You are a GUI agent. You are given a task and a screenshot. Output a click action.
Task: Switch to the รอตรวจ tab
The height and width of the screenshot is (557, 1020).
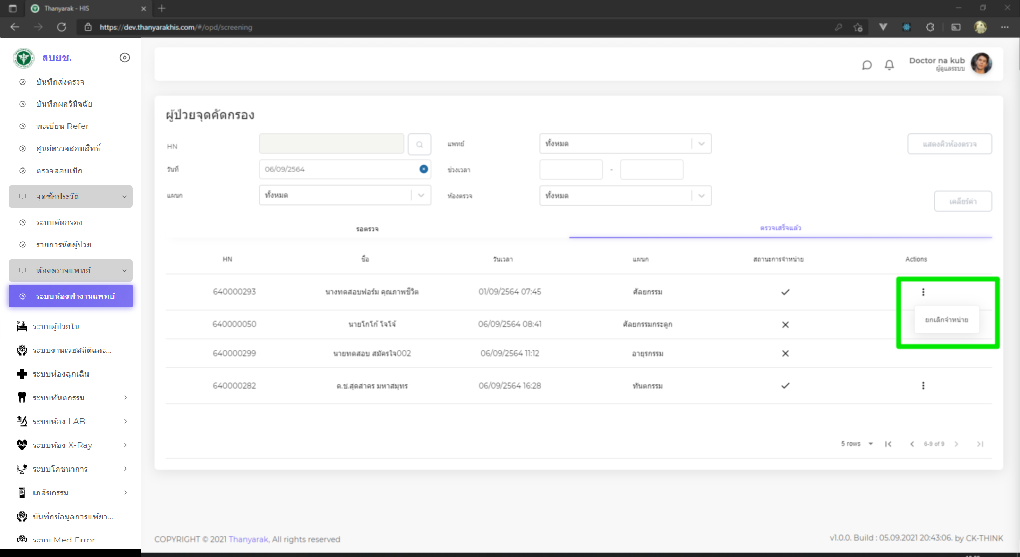click(x=367, y=229)
